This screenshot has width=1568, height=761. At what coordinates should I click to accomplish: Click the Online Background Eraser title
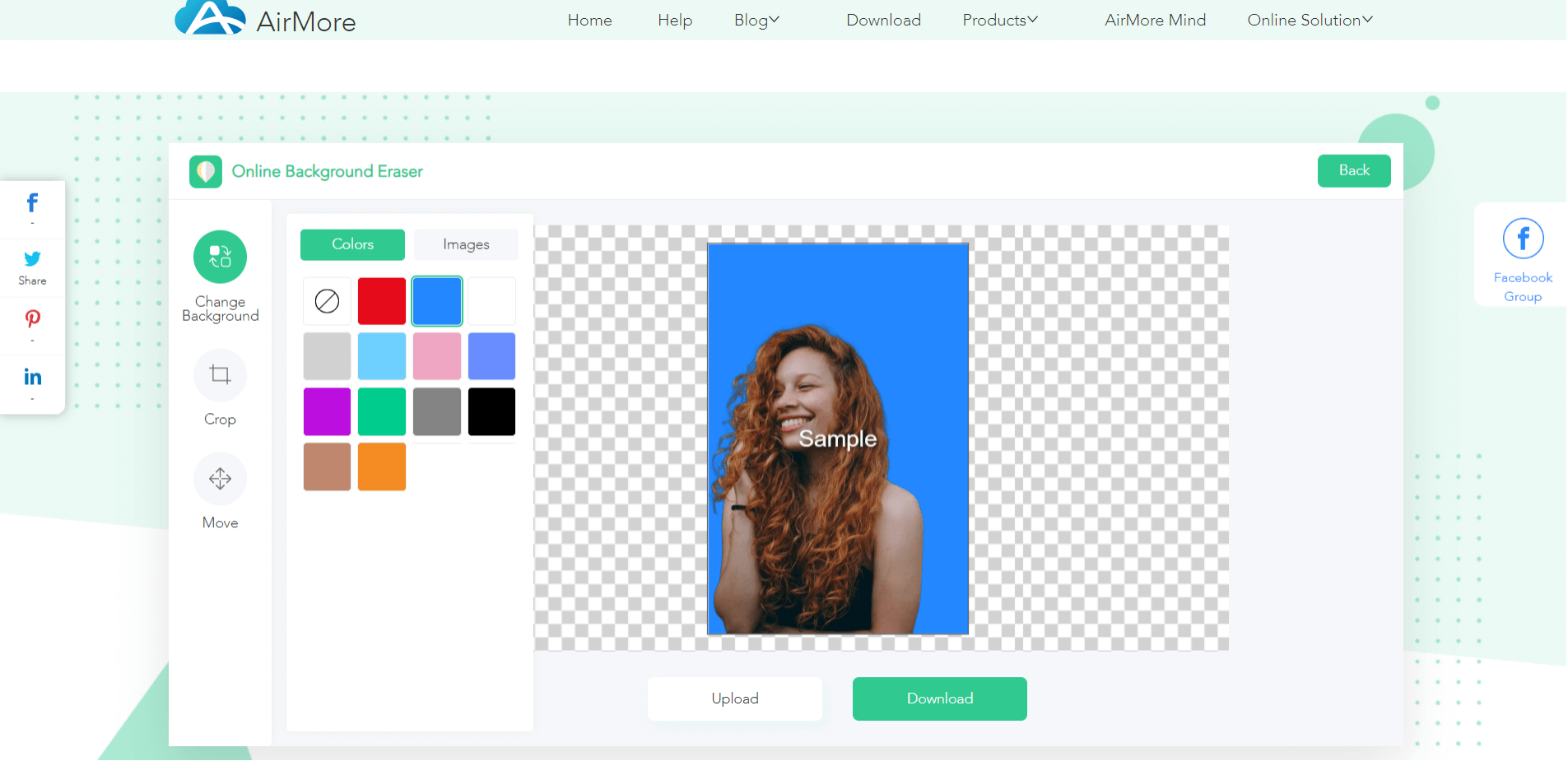[328, 171]
